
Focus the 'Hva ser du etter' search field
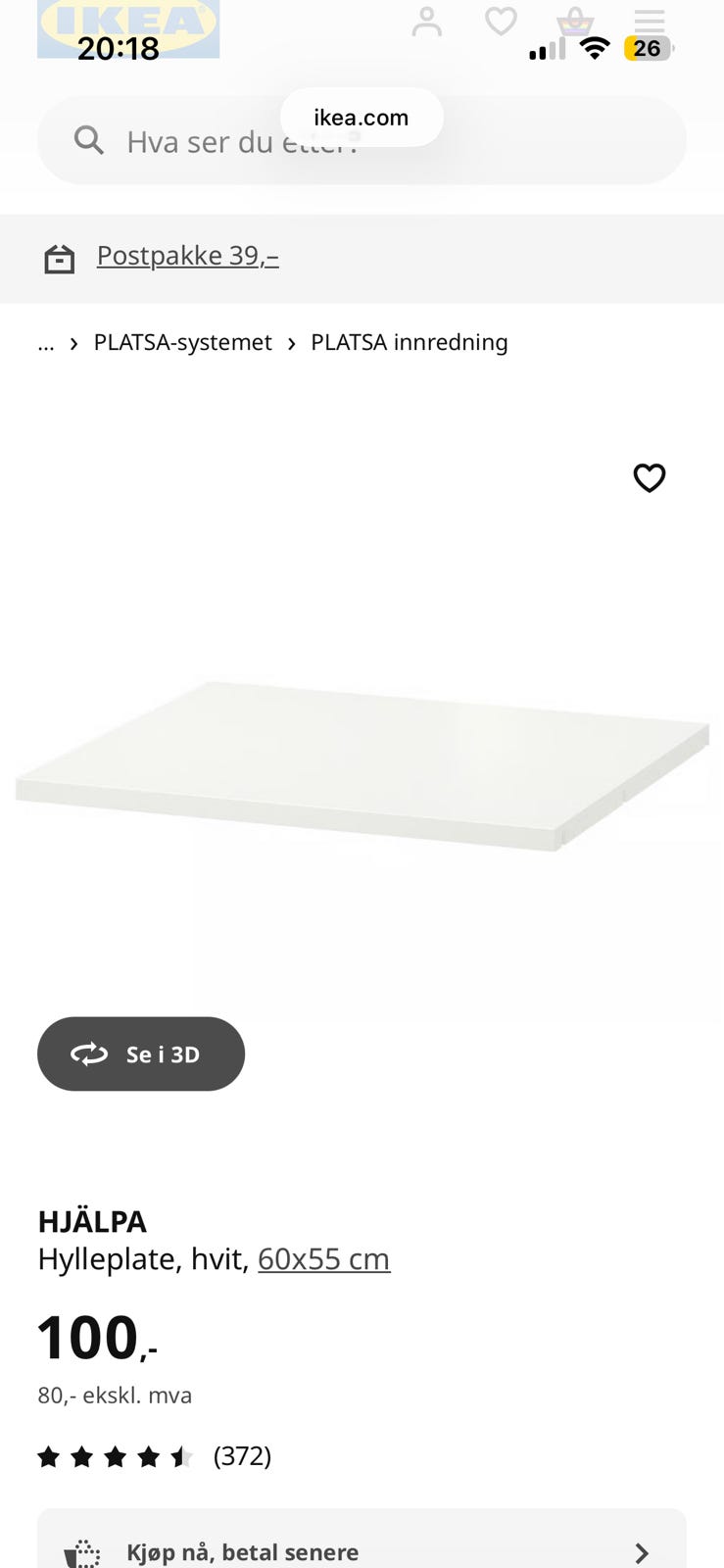point(362,140)
